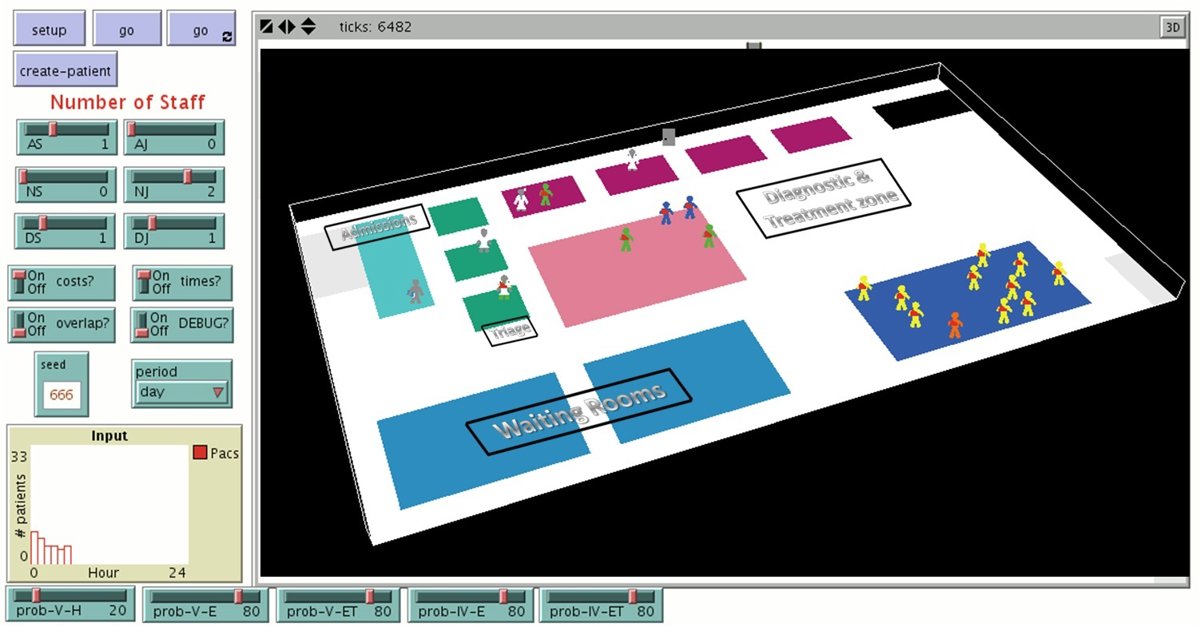Screen dimensions: 1200x627
Task: Click the diagonal view resize icon
Action: pos(266,26)
